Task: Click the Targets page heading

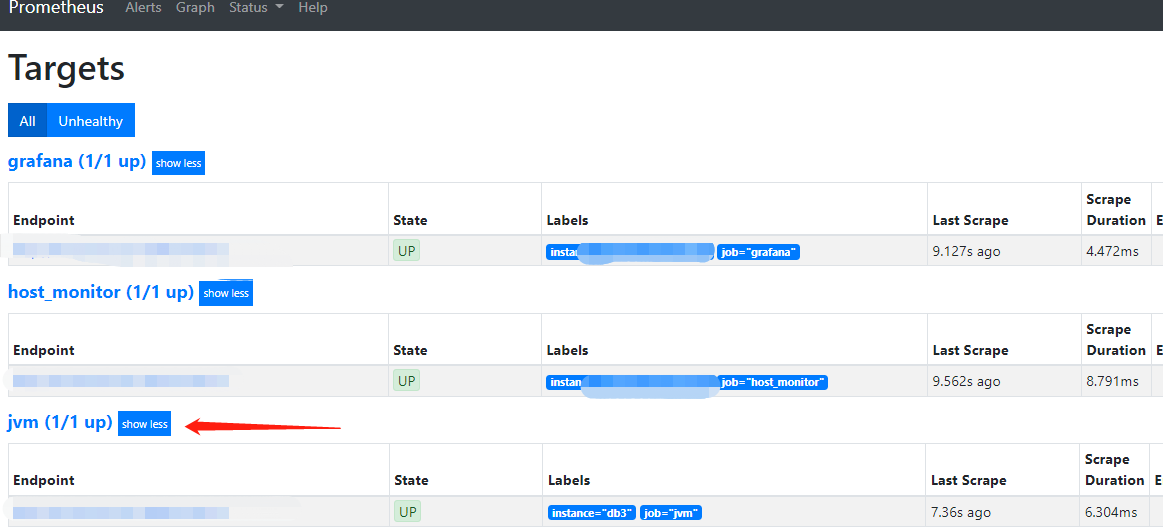Action: click(x=66, y=69)
